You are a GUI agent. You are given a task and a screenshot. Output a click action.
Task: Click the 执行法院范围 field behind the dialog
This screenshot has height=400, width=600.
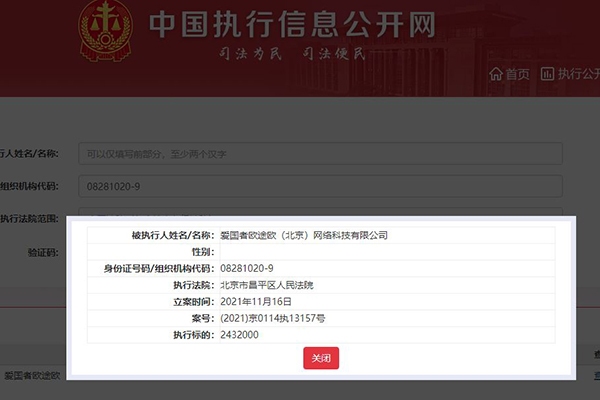tap(320, 212)
